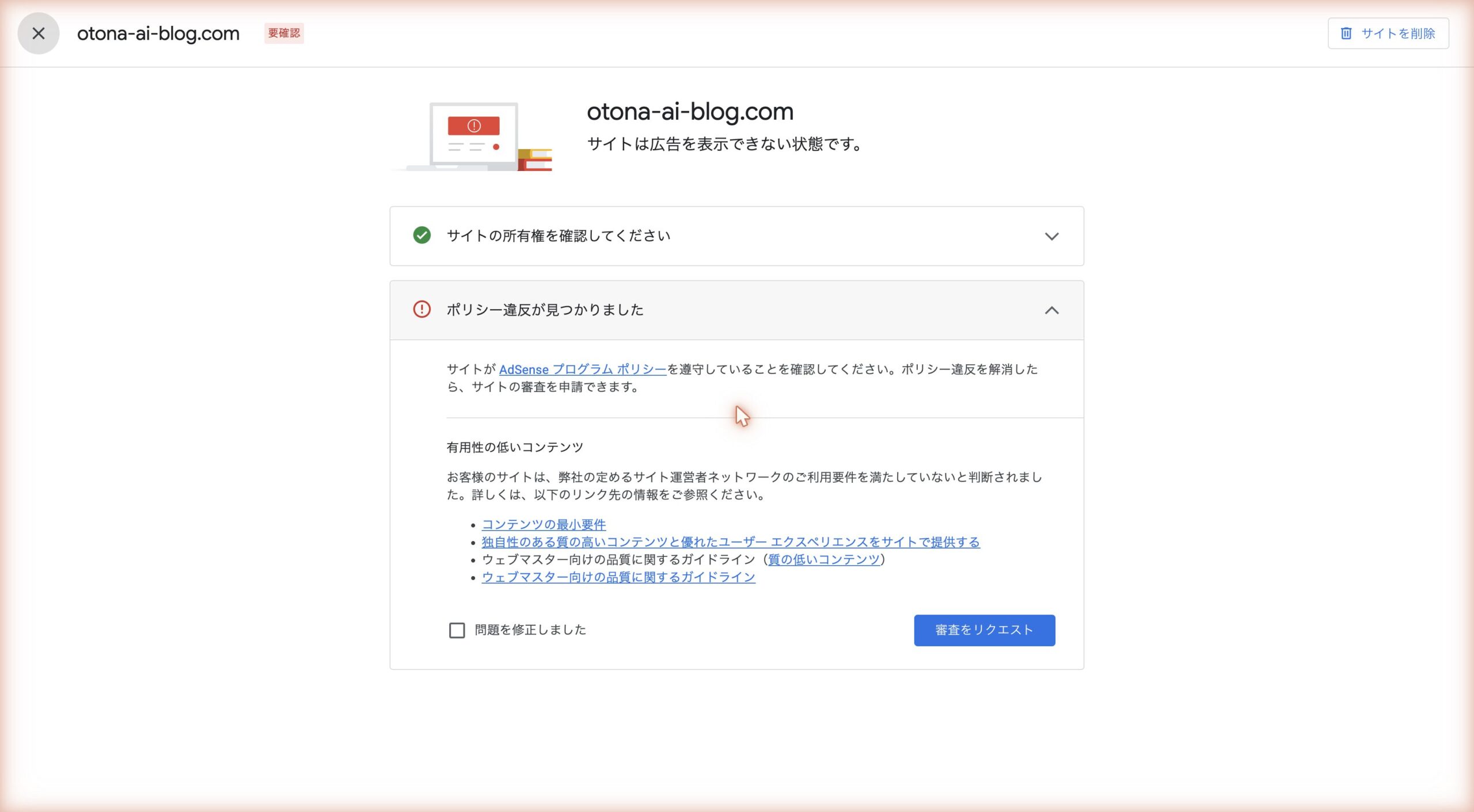Open ウェブマスター向けの品質に関するガイドライン link
The height and width of the screenshot is (812, 1474).
[x=618, y=577]
